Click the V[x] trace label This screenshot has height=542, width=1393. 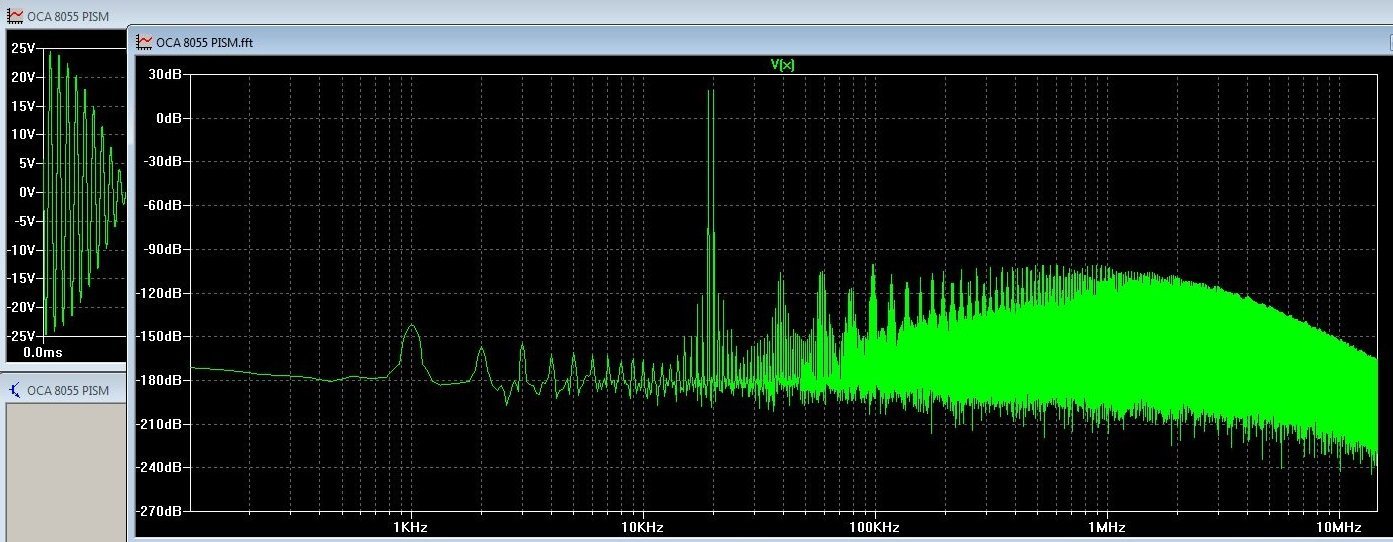pos(782,64)
